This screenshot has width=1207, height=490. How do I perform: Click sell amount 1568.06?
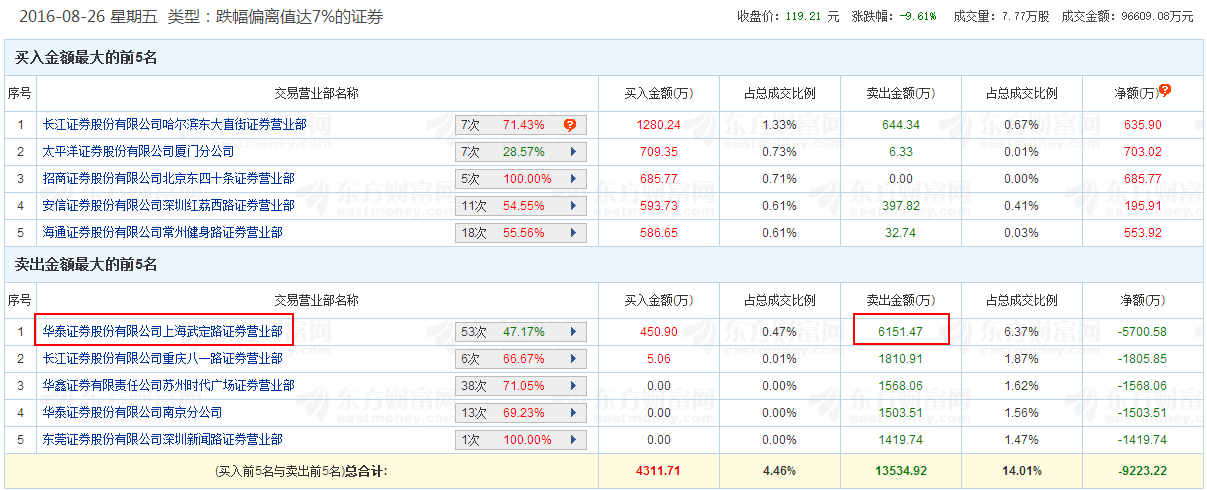pos(901,386)
